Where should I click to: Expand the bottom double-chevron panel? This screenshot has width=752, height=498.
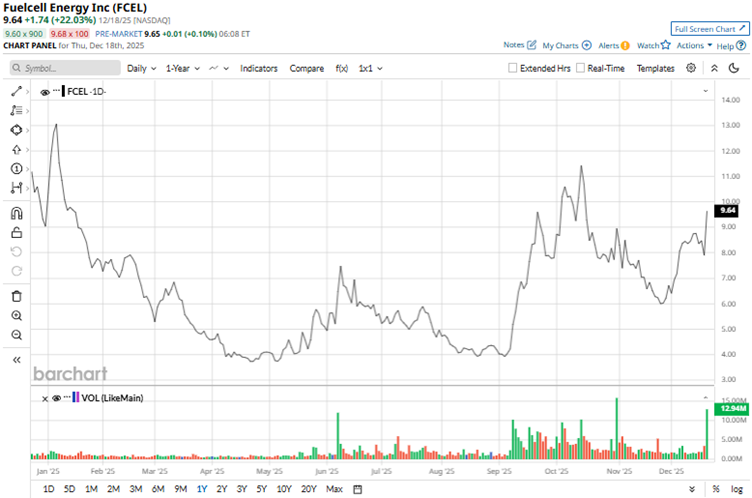(692, 489)
